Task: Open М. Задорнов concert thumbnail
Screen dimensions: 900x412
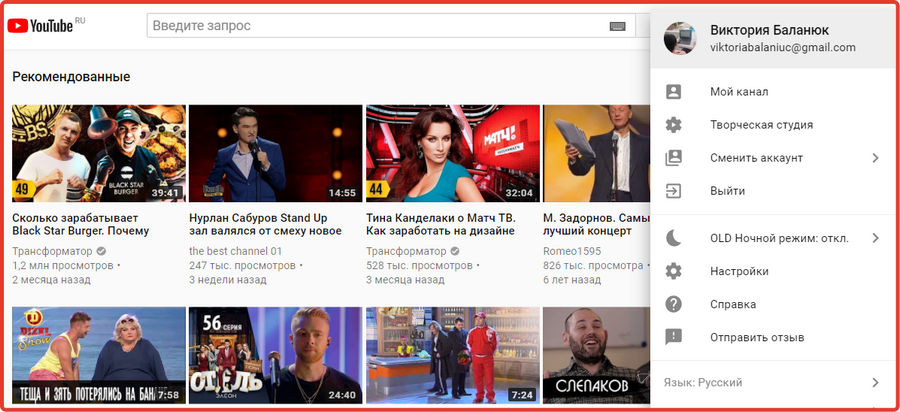Action: [x=597, y=153]
